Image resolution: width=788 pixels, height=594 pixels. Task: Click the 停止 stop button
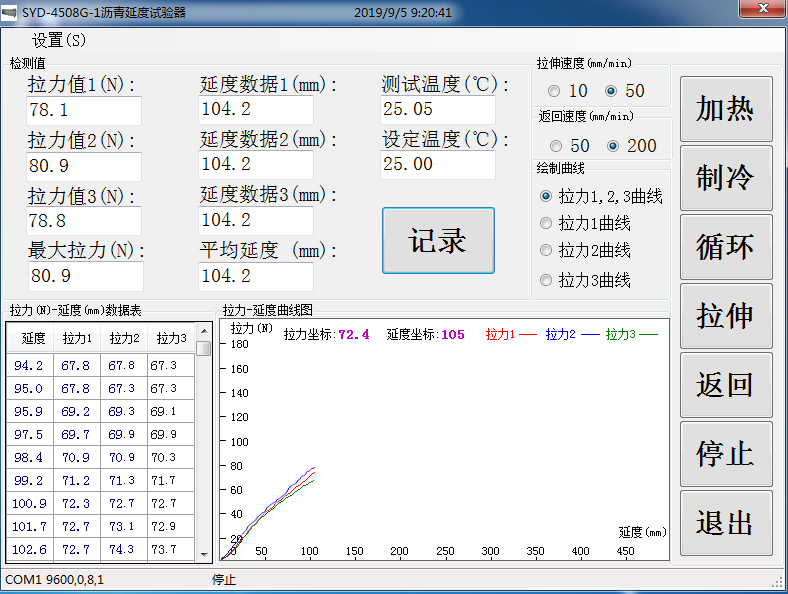[x=726, y=454]
